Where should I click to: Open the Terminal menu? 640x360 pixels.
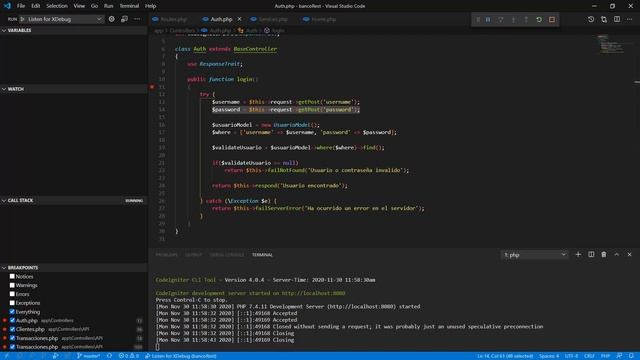click(129, 6)
